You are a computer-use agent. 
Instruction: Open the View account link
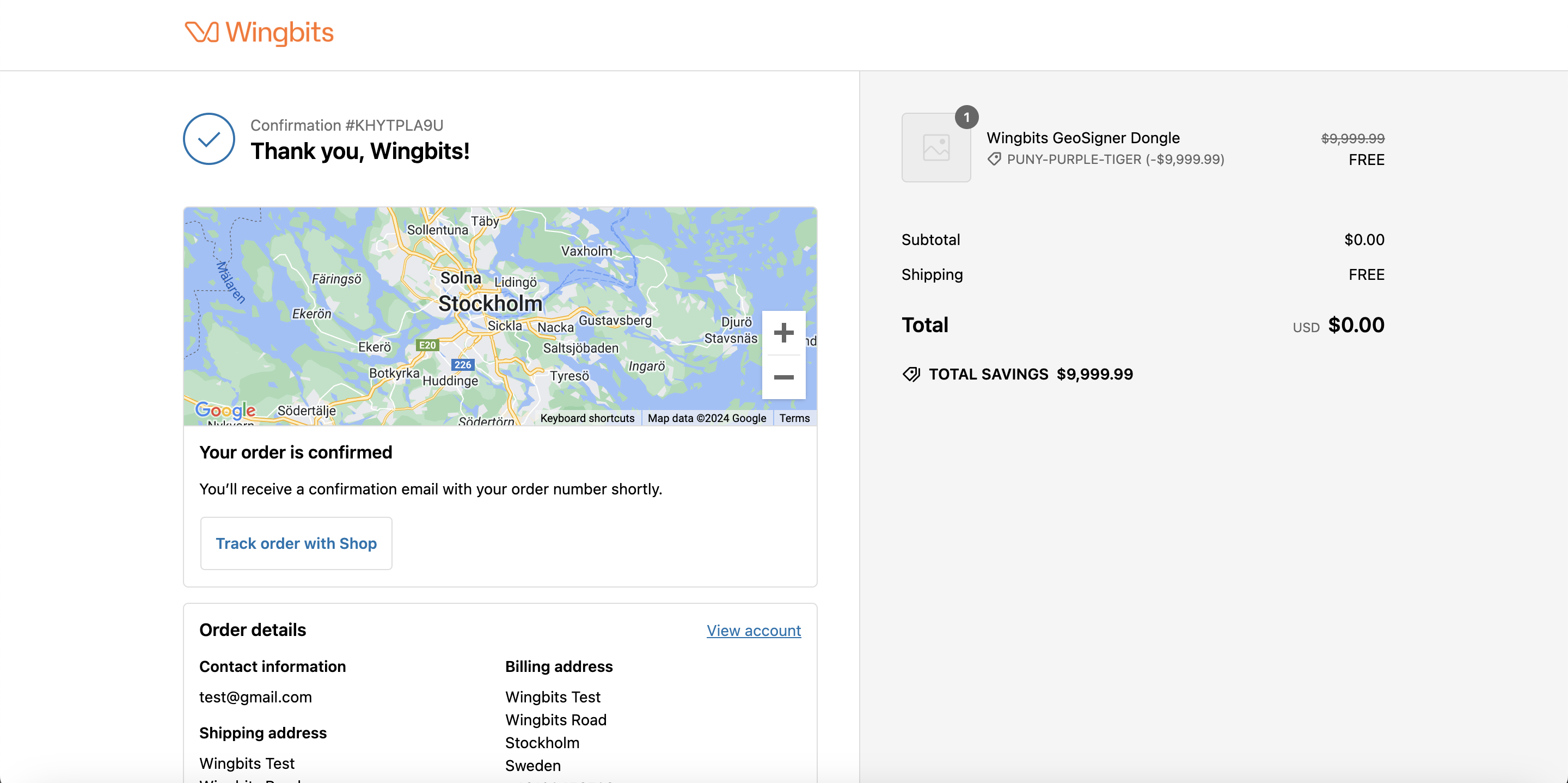point(753,631)
